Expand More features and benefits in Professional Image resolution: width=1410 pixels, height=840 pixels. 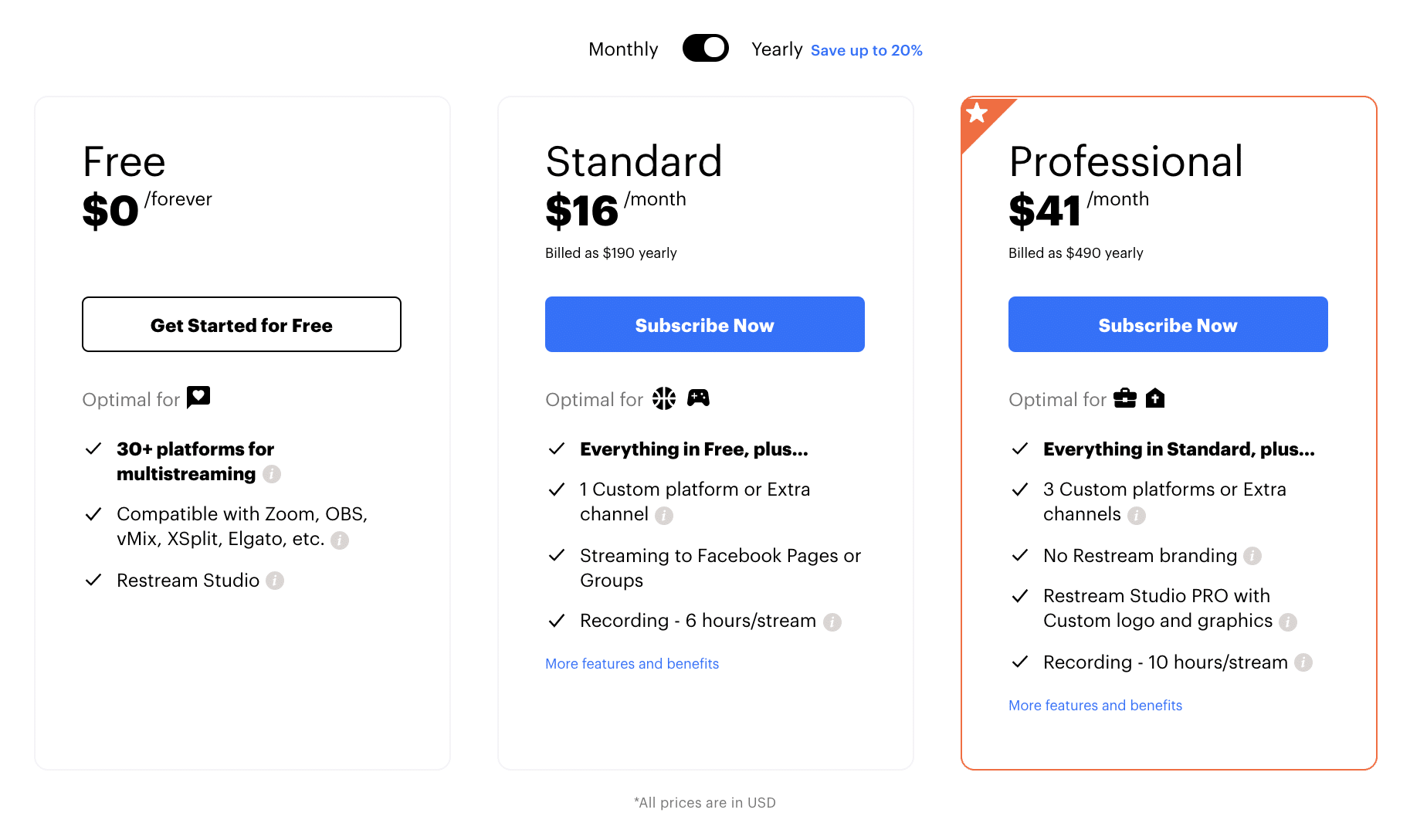click(x=1095, y=706)
